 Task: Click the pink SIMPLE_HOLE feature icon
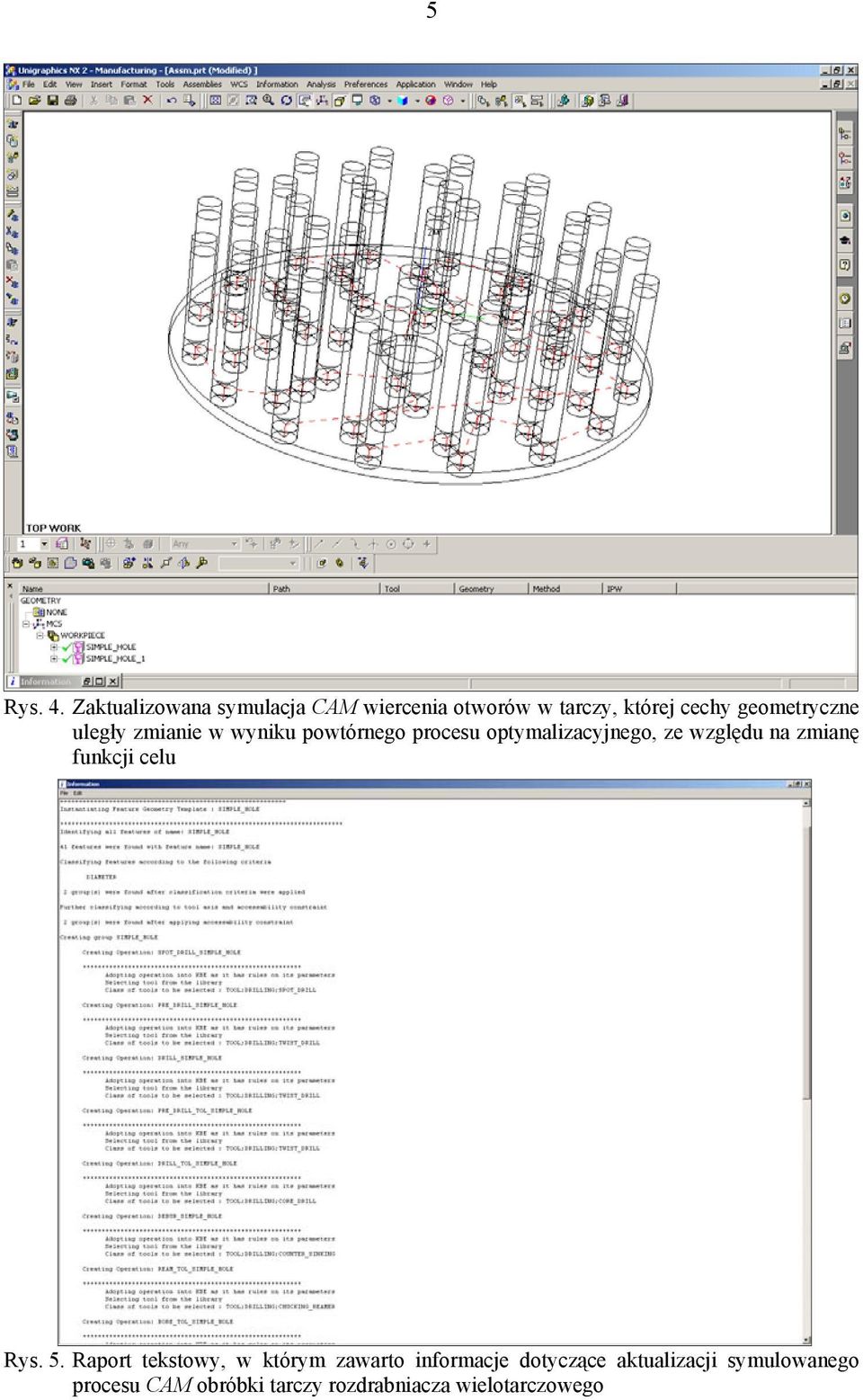coord(79,647)
